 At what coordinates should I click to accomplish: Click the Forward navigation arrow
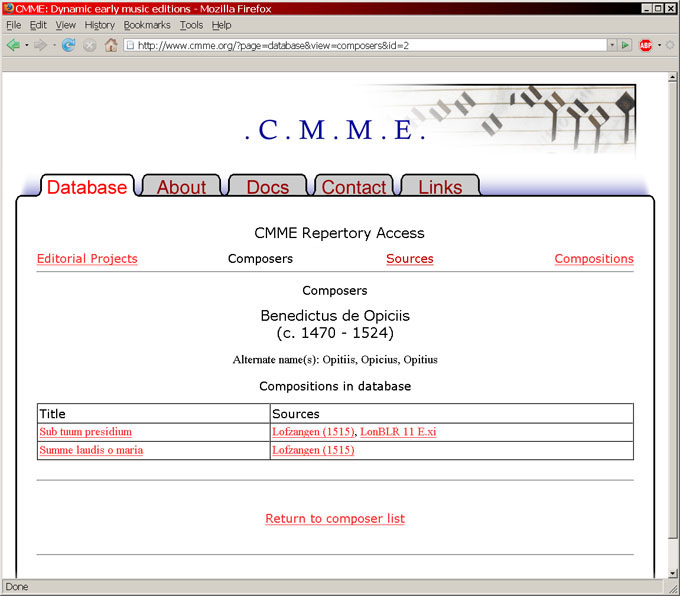point(40,45)
